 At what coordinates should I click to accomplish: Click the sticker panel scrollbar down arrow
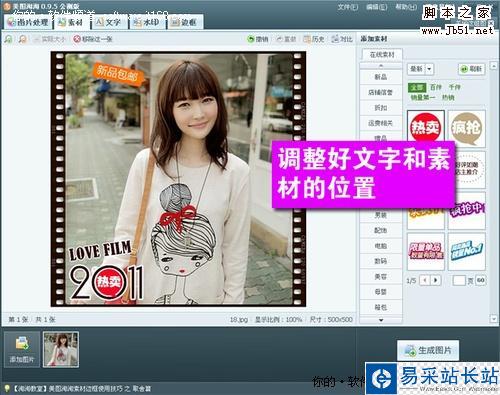click(x=494, y=319)
